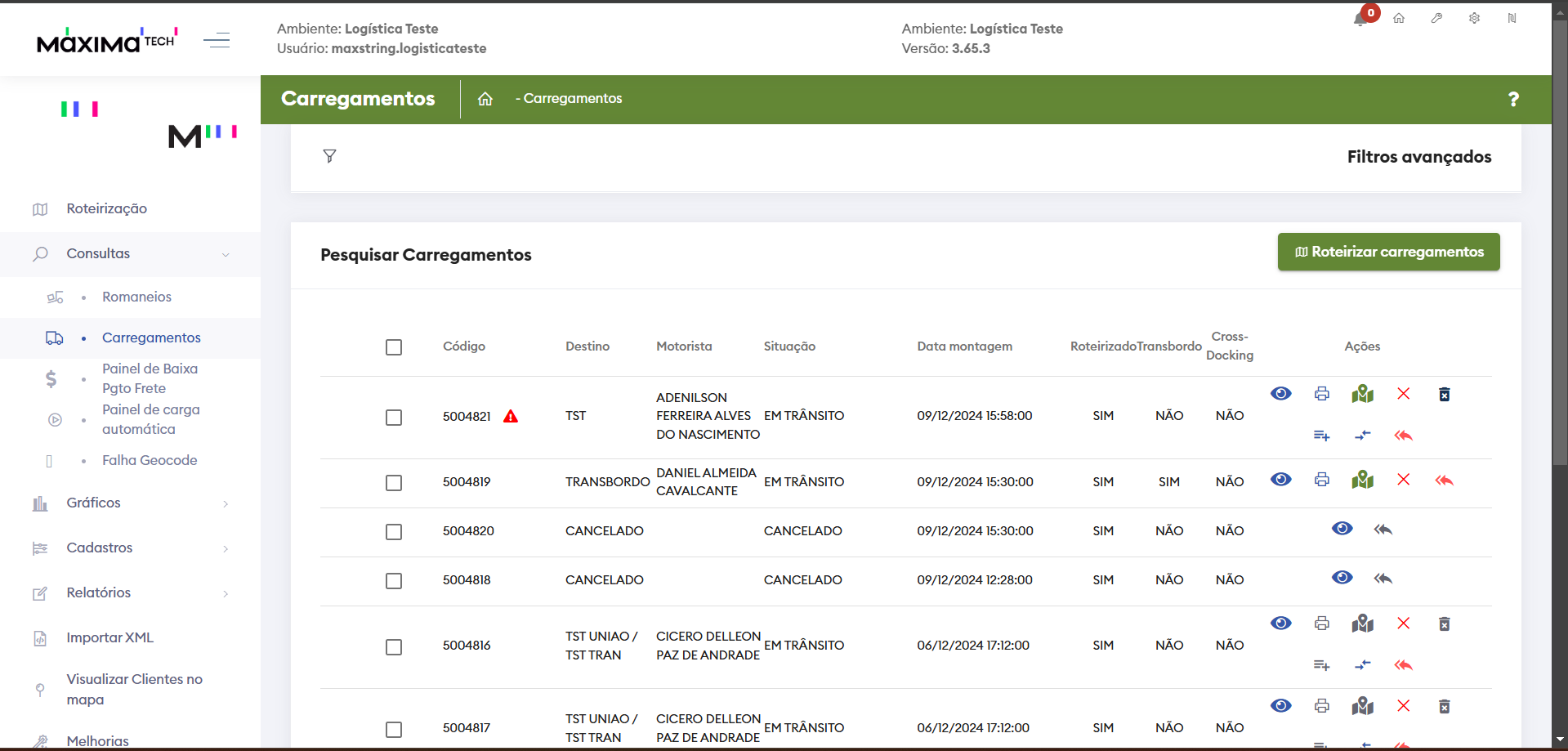This screenshot has height=751, width=1568.
Task: Open the map route icon for load 5004819
Action: click(x=1362, y=480)
